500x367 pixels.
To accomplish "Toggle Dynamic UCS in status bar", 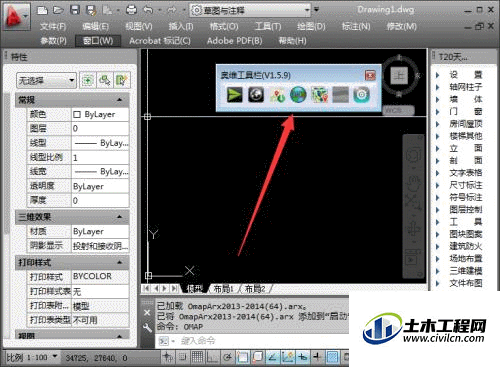I will [288, 357].
